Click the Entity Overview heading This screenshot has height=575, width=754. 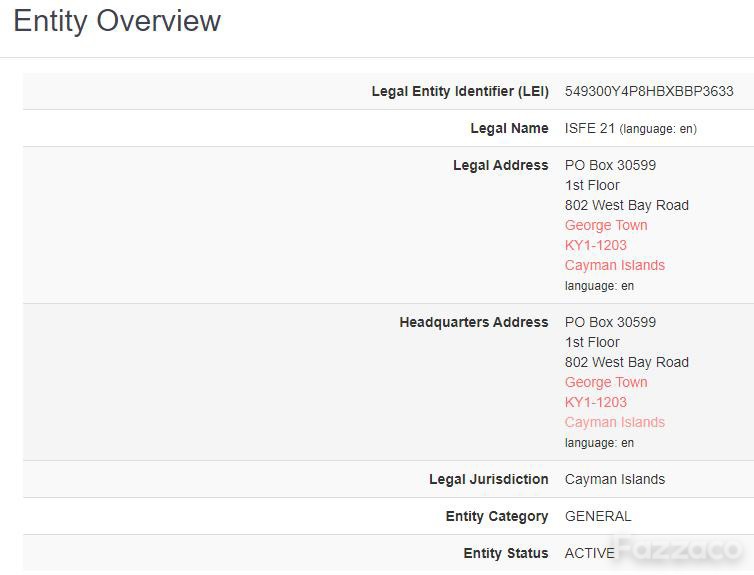[x=117, y=22]
